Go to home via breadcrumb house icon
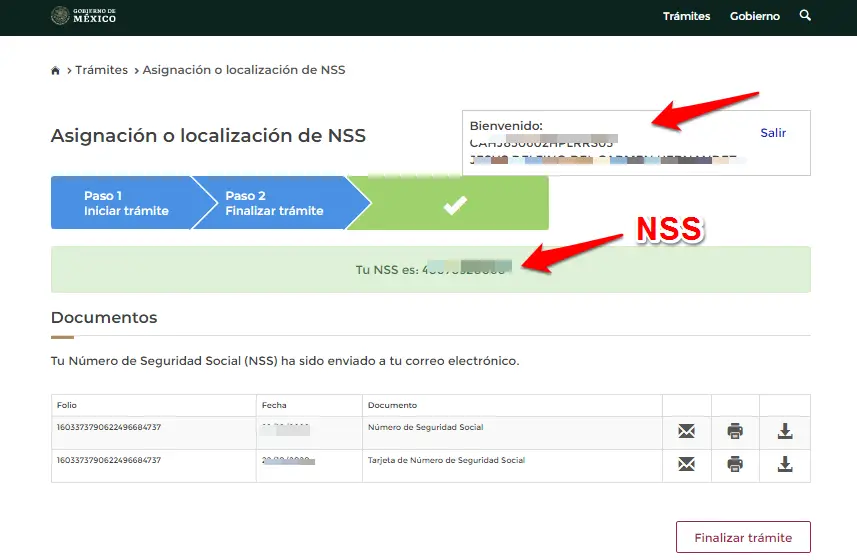The image size is (857, 560). (55, 70)
